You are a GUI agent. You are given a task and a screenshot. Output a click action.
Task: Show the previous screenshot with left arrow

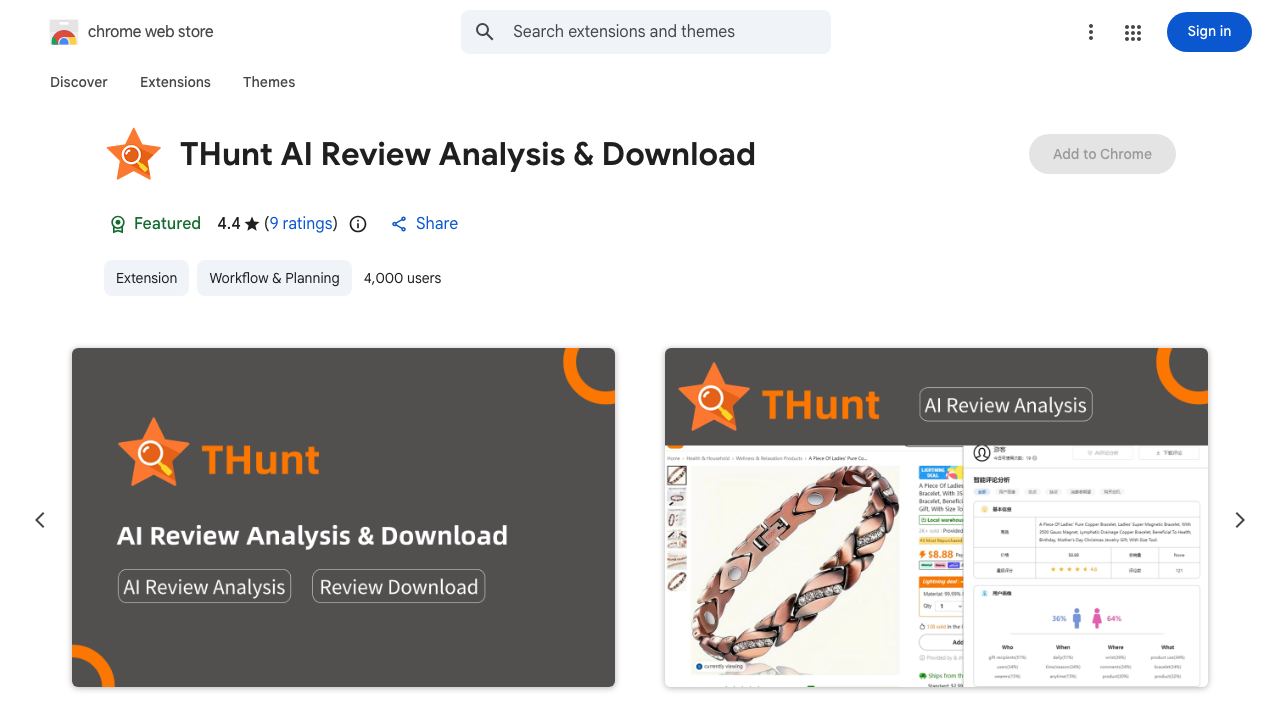coord(40,520)
